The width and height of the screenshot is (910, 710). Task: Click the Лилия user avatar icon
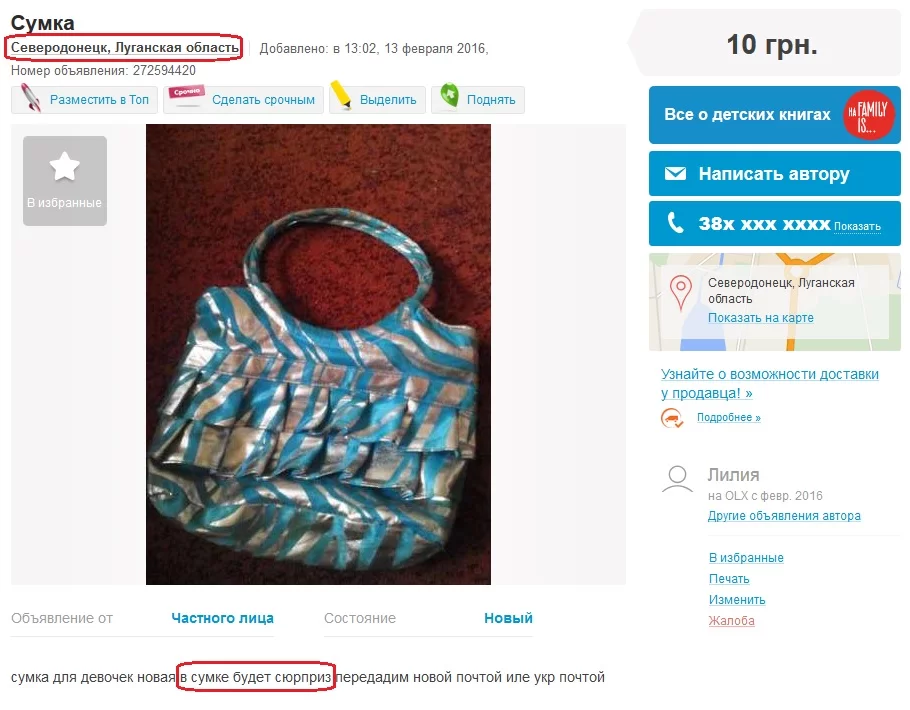click(677, 480)
